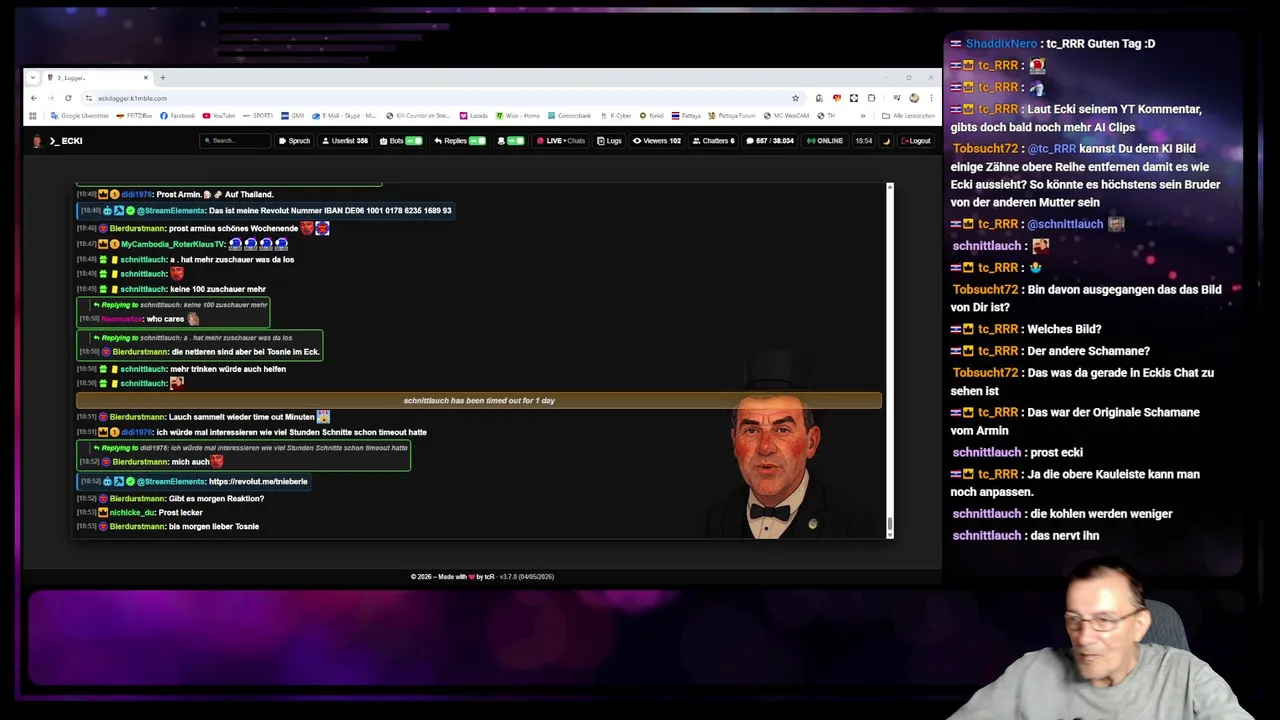Screen dimensions: 1280x720
Task: Open the revolut.me/tnieberle link
Action: 258,482
